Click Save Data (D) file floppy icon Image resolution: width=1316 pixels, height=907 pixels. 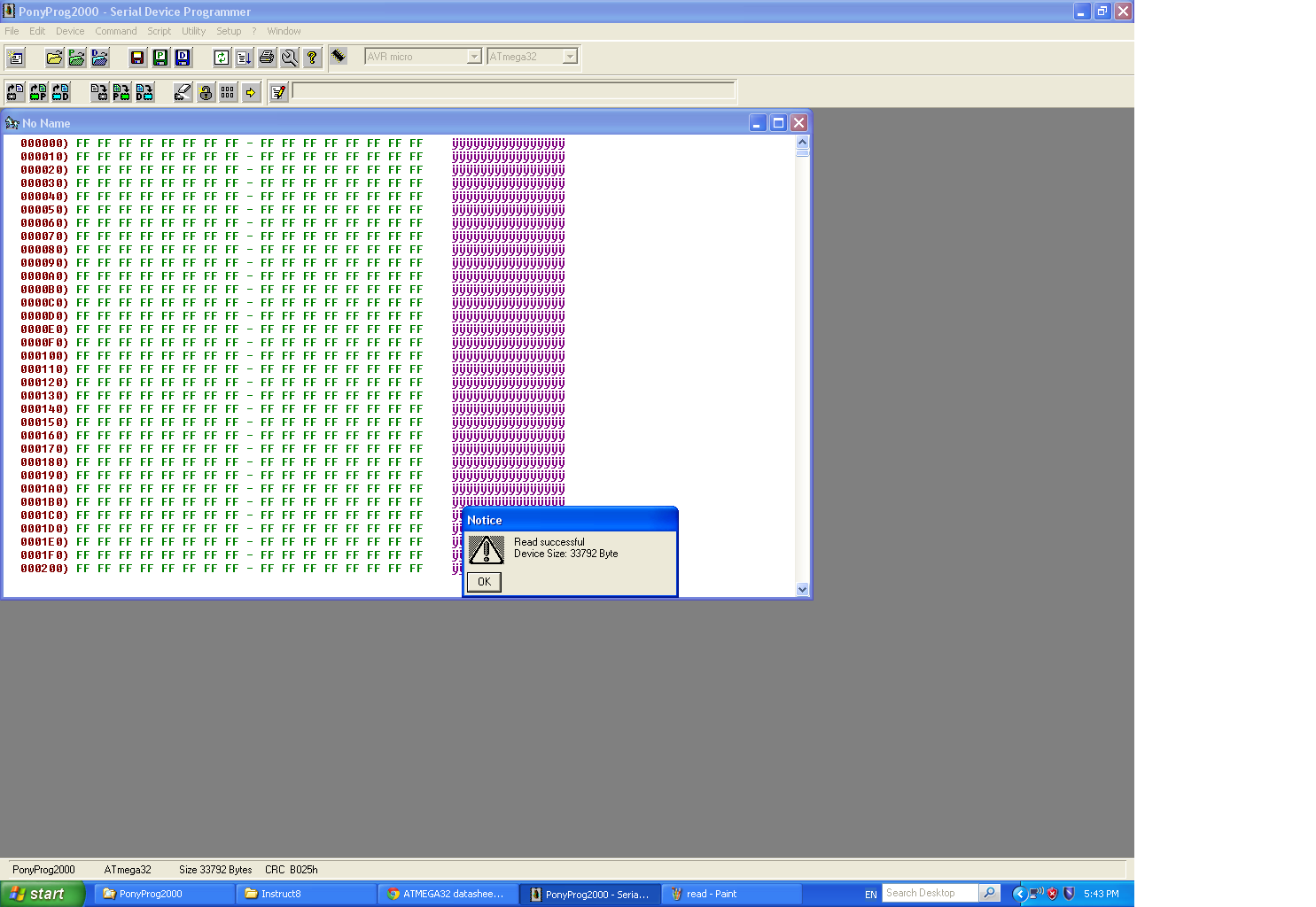(183, 58)
